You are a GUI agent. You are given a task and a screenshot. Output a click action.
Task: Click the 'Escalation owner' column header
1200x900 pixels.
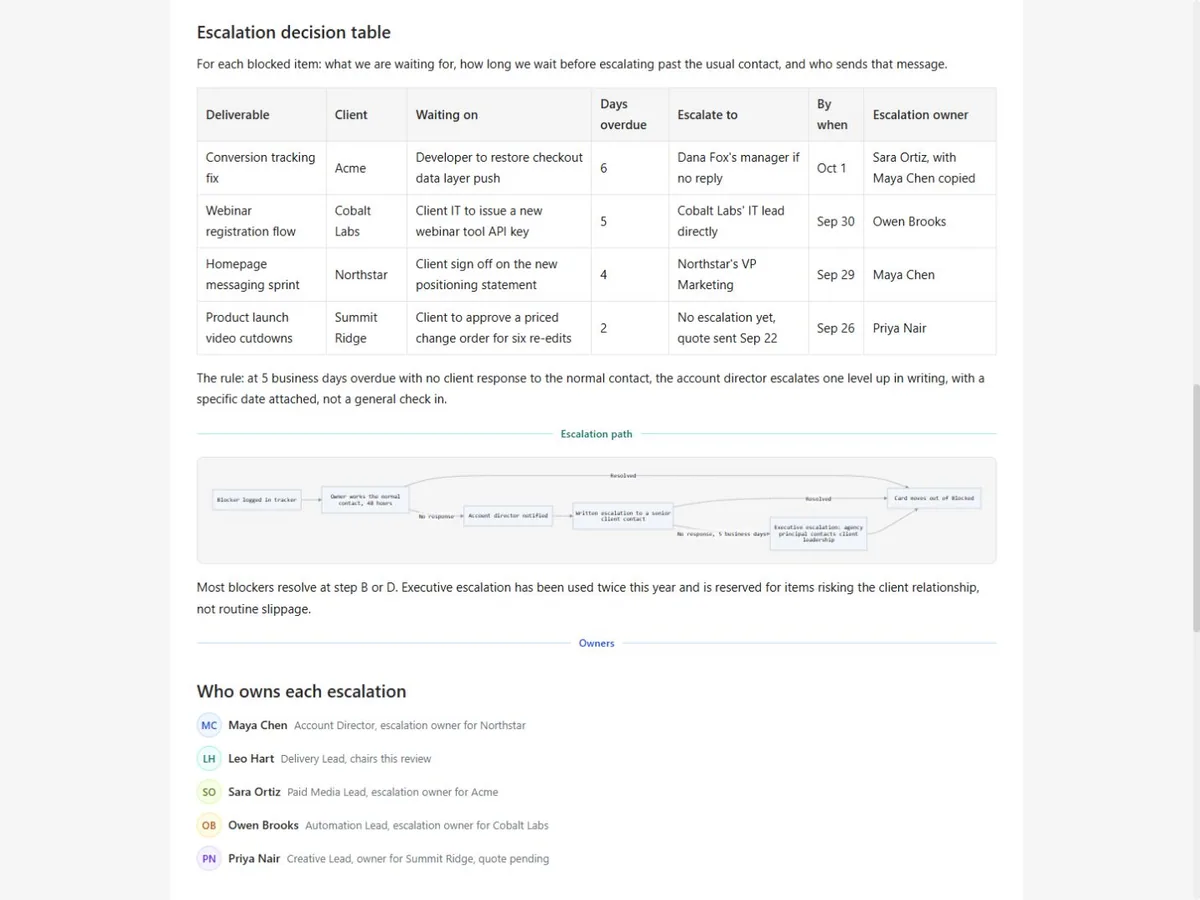click(x=930, y=115)
